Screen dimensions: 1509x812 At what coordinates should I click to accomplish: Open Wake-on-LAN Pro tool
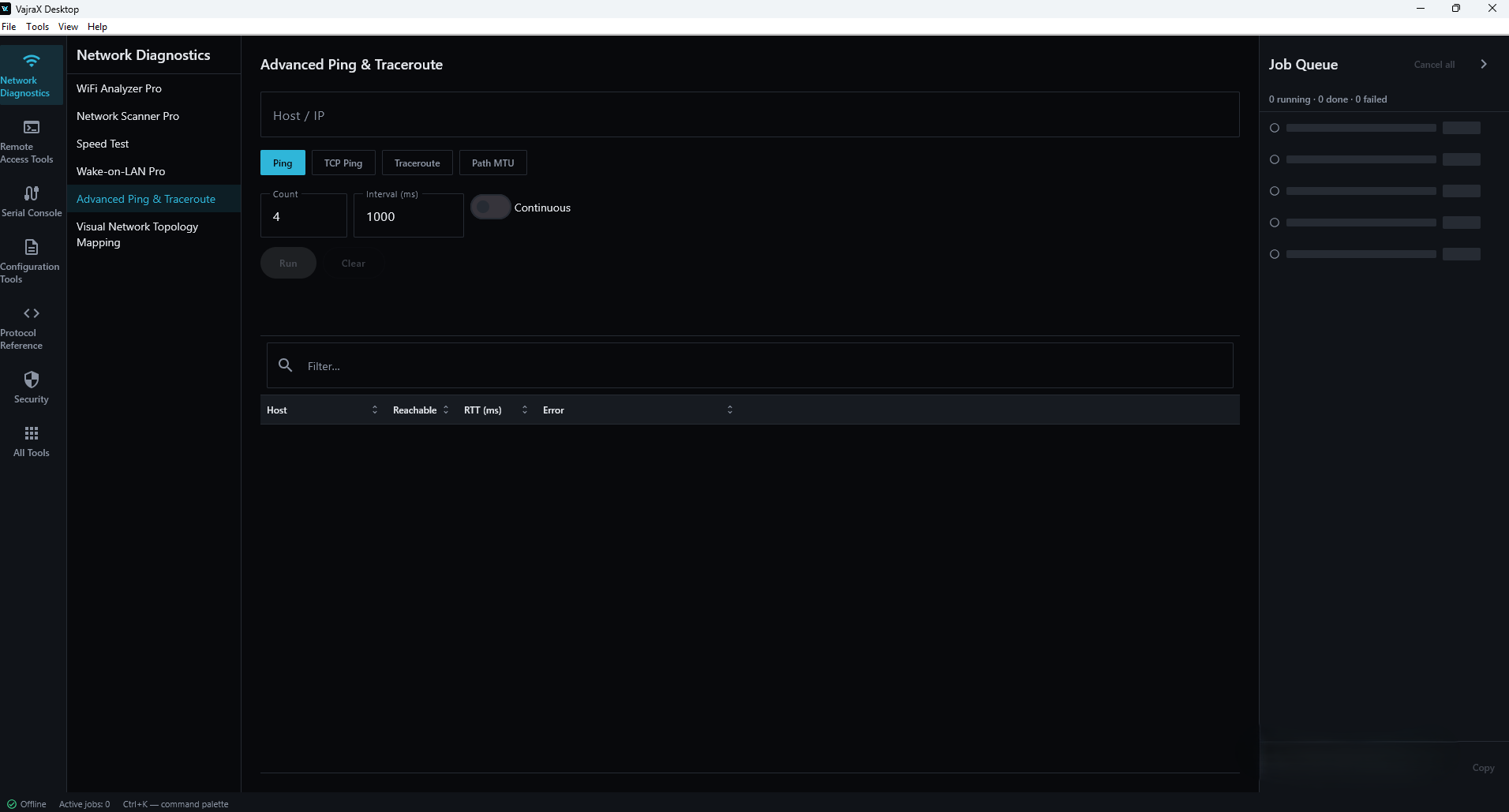154,171
